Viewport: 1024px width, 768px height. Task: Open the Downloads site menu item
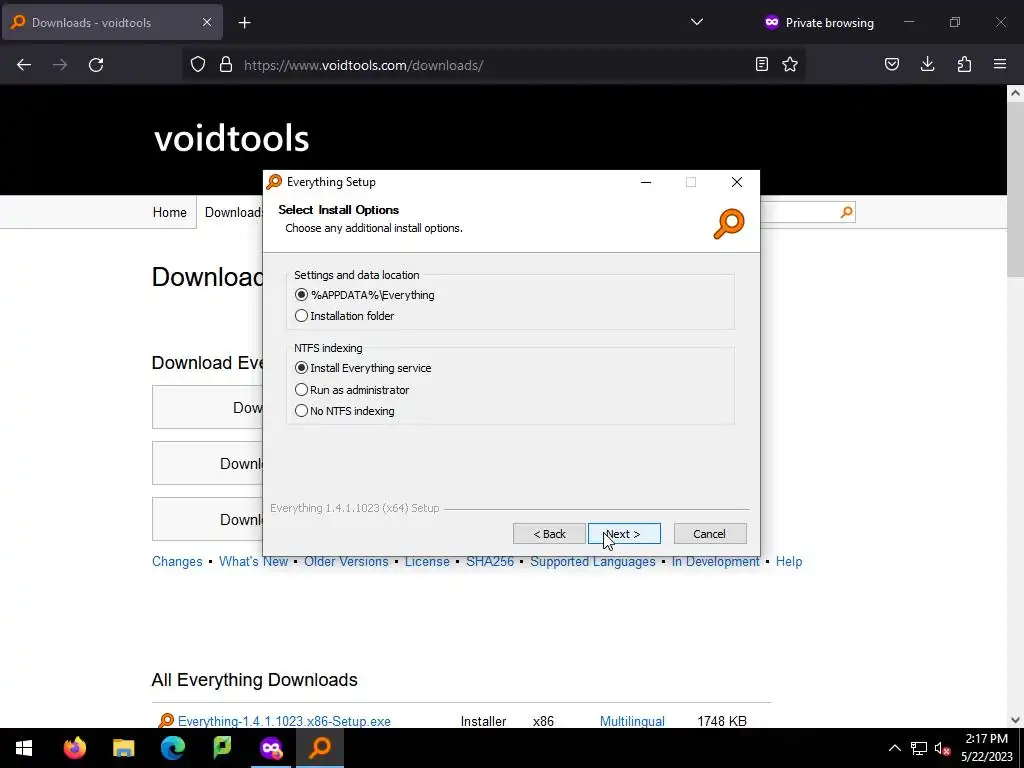tap(233, 212)
